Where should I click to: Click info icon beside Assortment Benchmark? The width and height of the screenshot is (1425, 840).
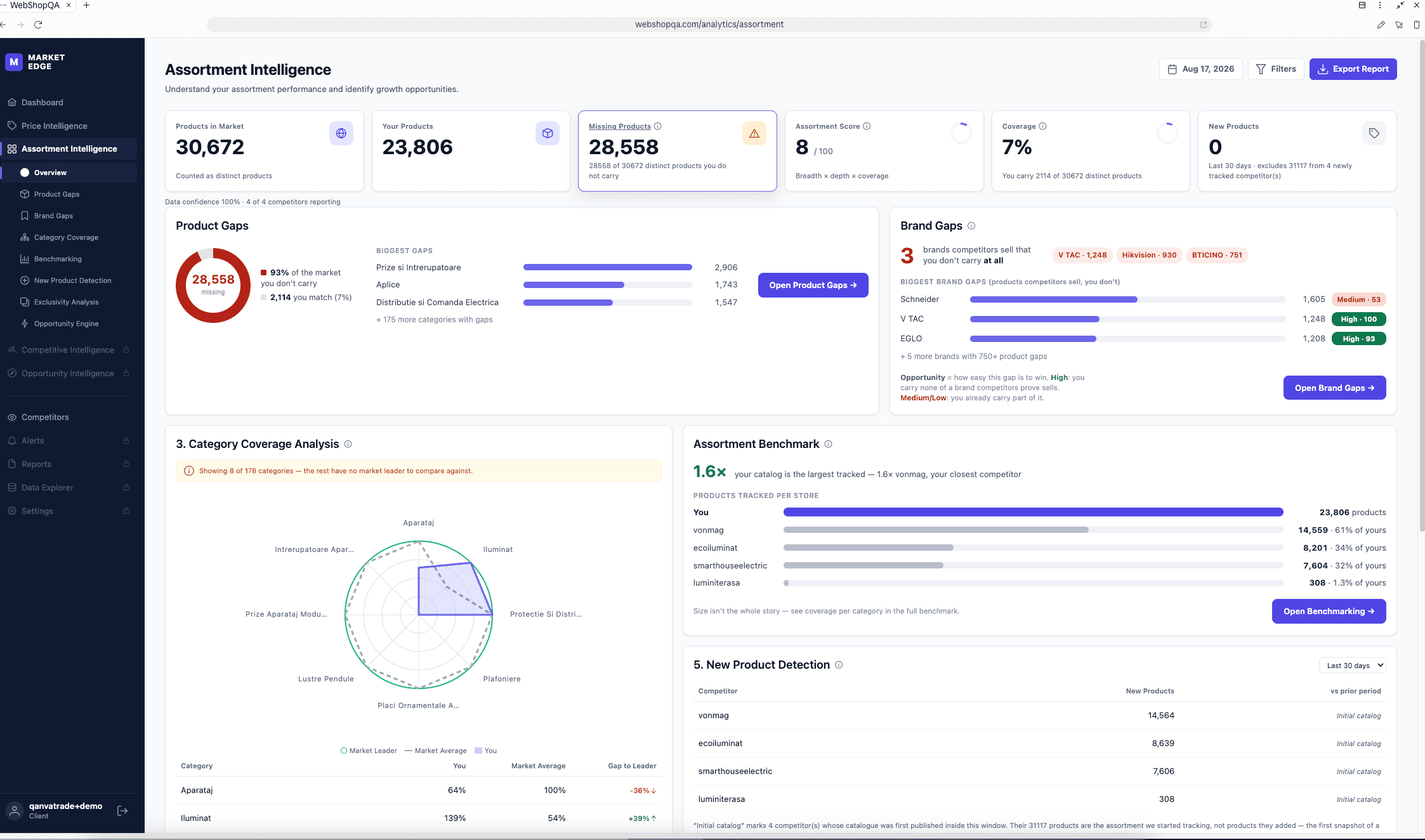828,444
